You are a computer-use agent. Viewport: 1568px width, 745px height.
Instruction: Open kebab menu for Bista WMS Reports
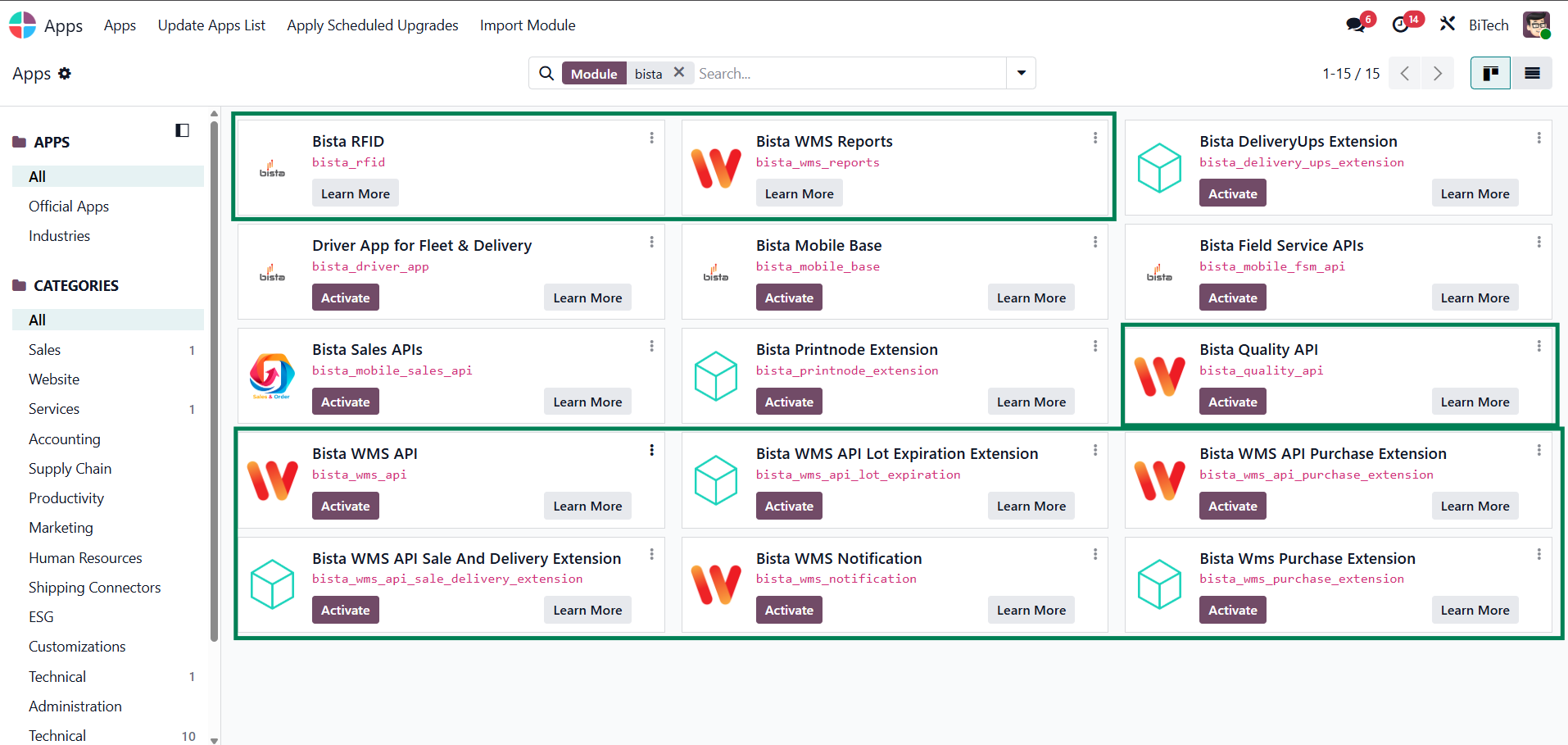click(1095, 138)
